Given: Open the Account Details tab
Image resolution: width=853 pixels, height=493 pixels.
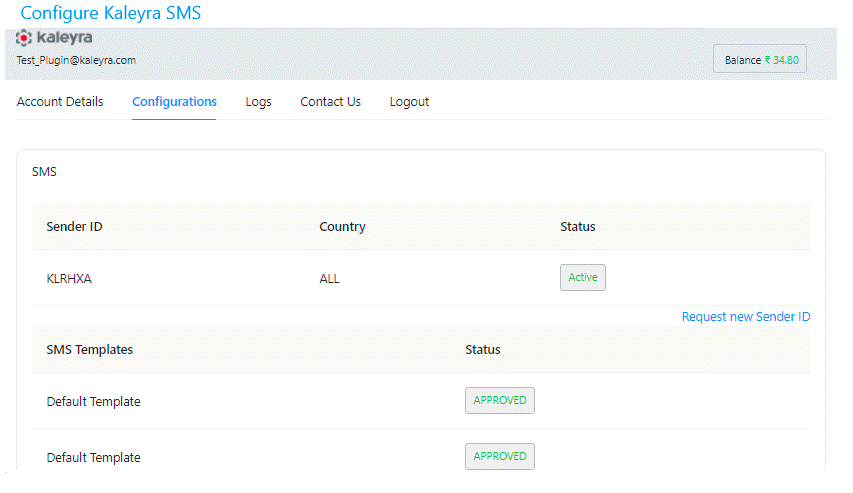Looking at the screenshot, I should [60, 102].
